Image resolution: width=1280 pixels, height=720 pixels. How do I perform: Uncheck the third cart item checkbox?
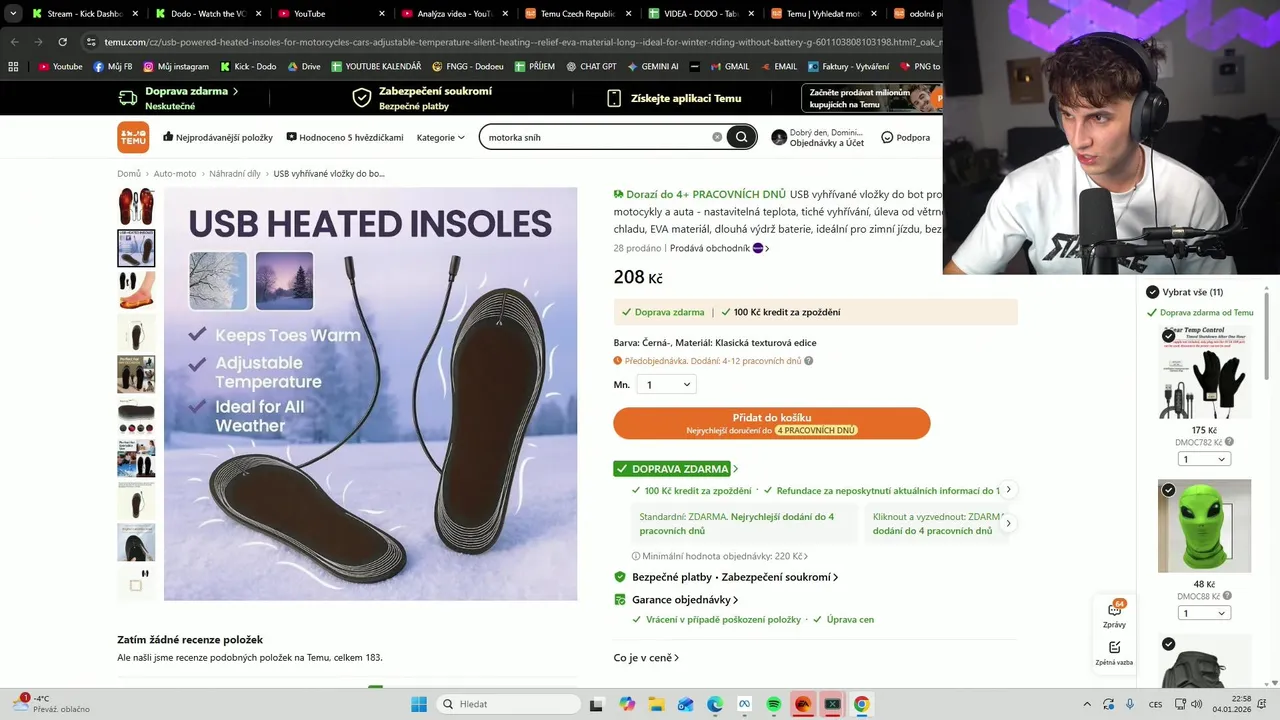(x=1168, y=644)
